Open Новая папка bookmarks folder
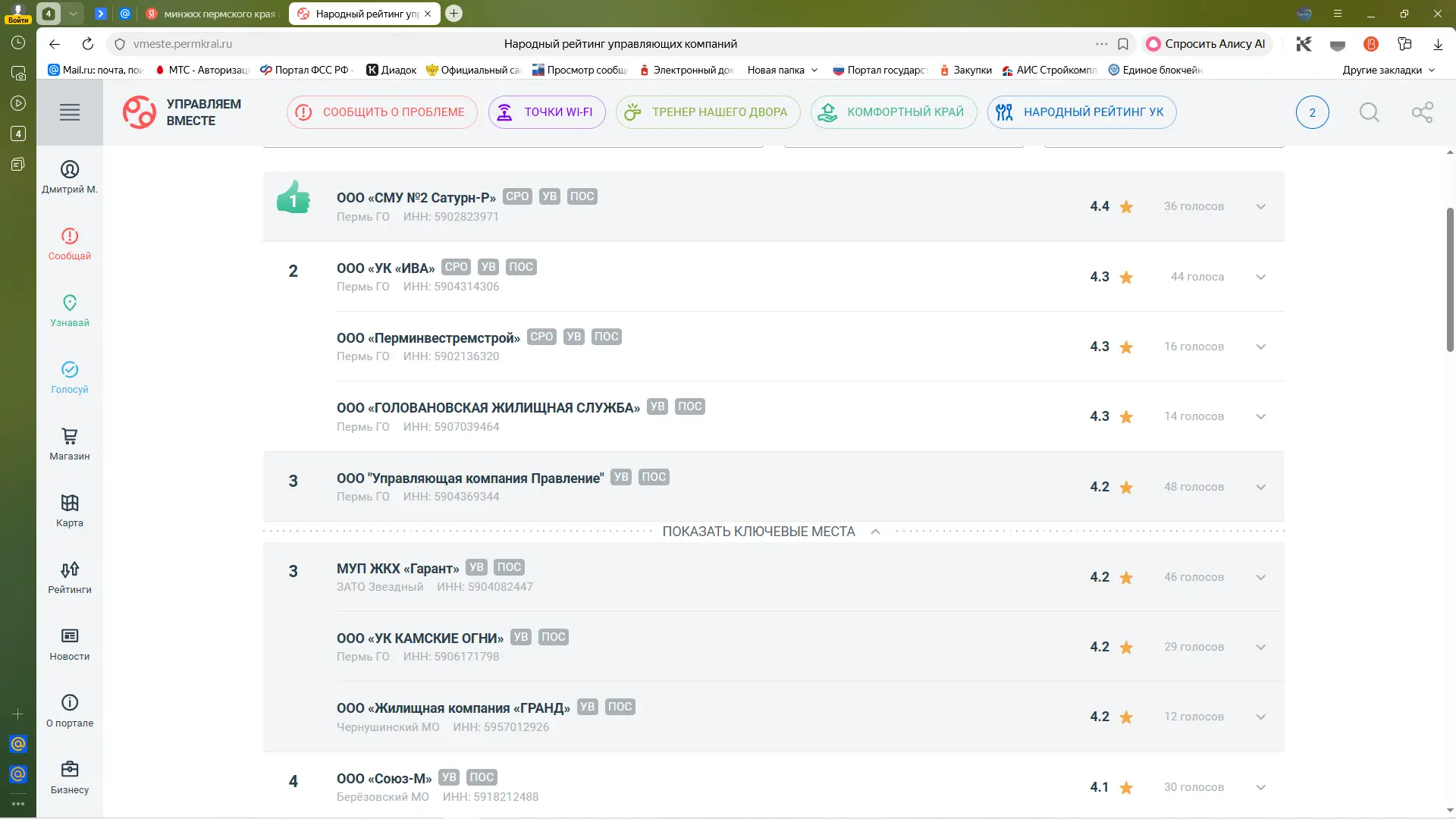This screenshot has height=819, width=1456. [x=783, y=70]
